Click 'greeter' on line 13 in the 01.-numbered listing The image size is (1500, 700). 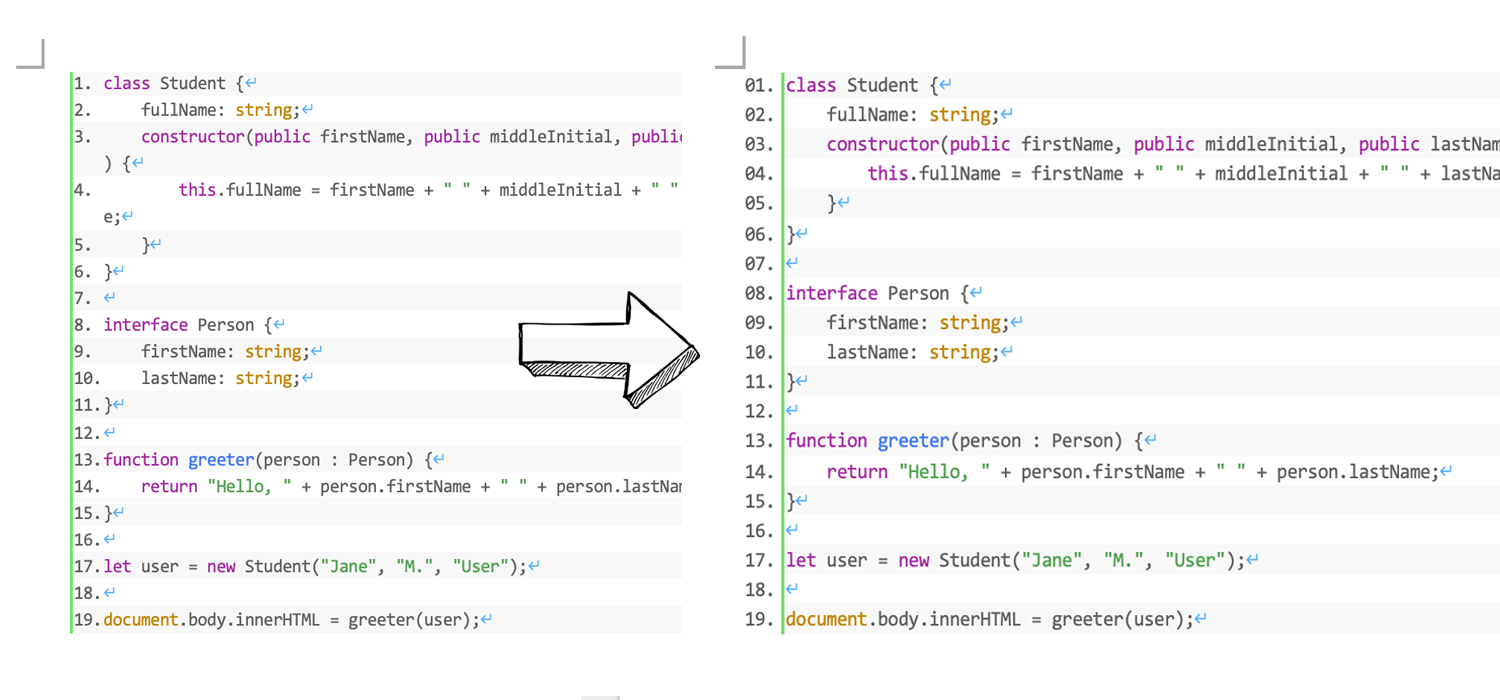pyautogui.click(x=914, y=441)
